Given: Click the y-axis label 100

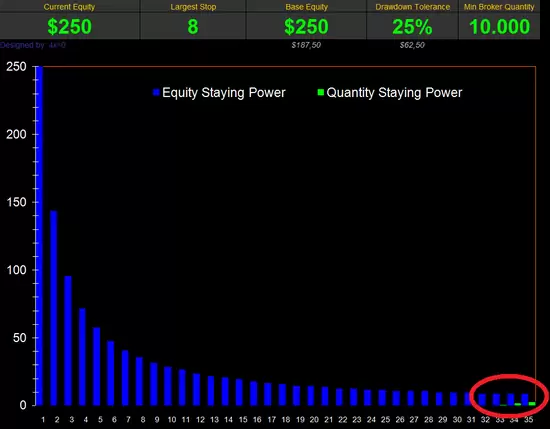Looking at the screenshot, I should click(16, 270).
